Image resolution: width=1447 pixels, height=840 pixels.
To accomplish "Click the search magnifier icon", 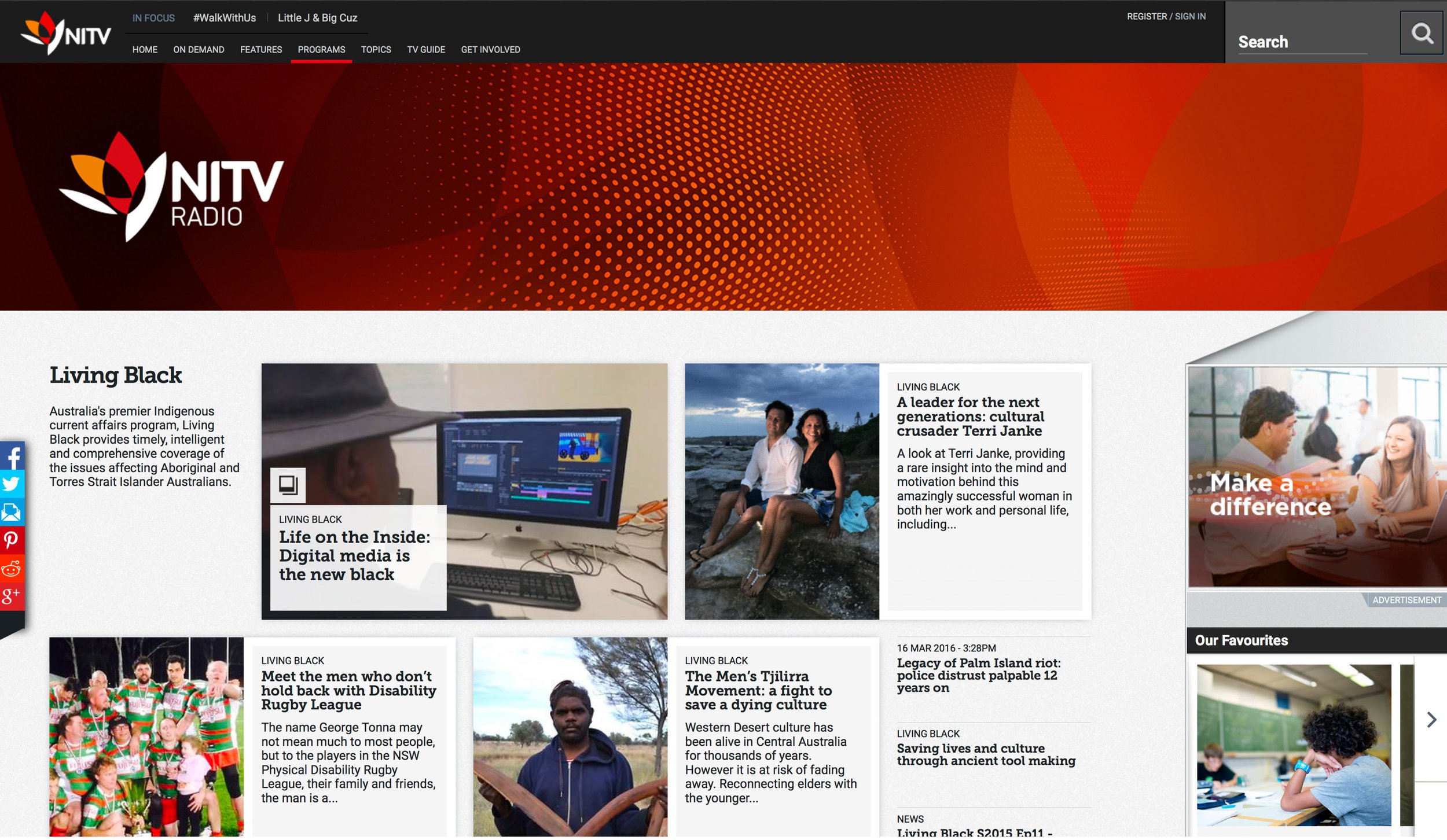I will [x=1421, y=33].
